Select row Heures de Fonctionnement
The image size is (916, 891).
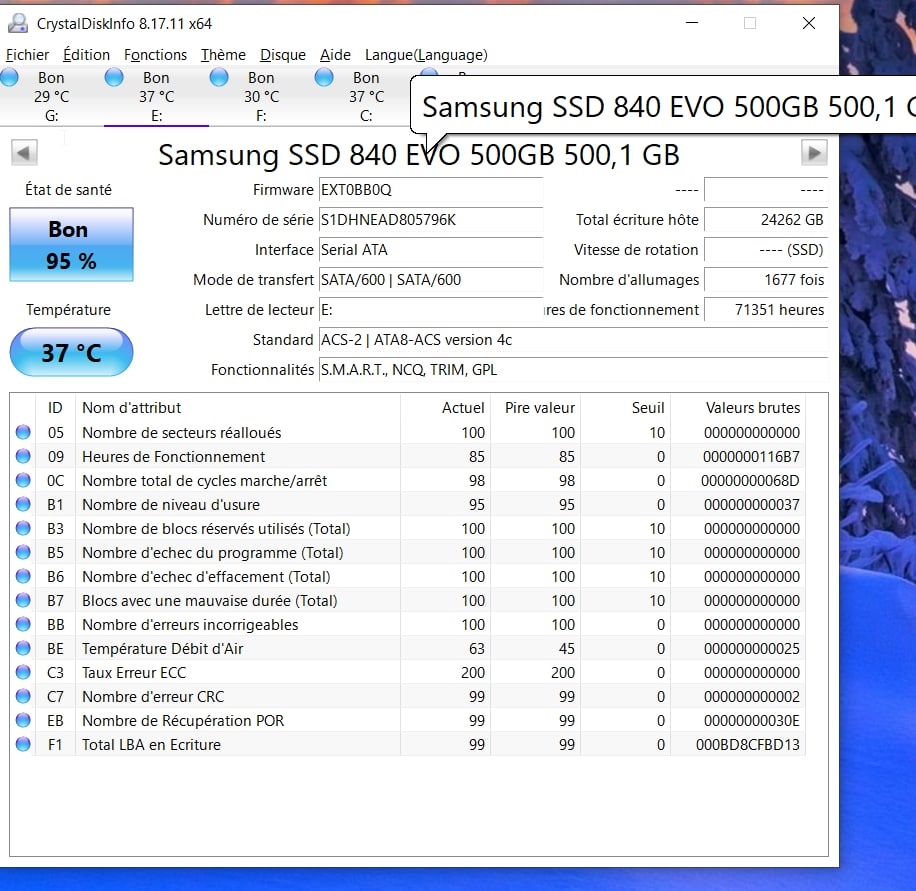pyautogui.click(x=408, y=456)
